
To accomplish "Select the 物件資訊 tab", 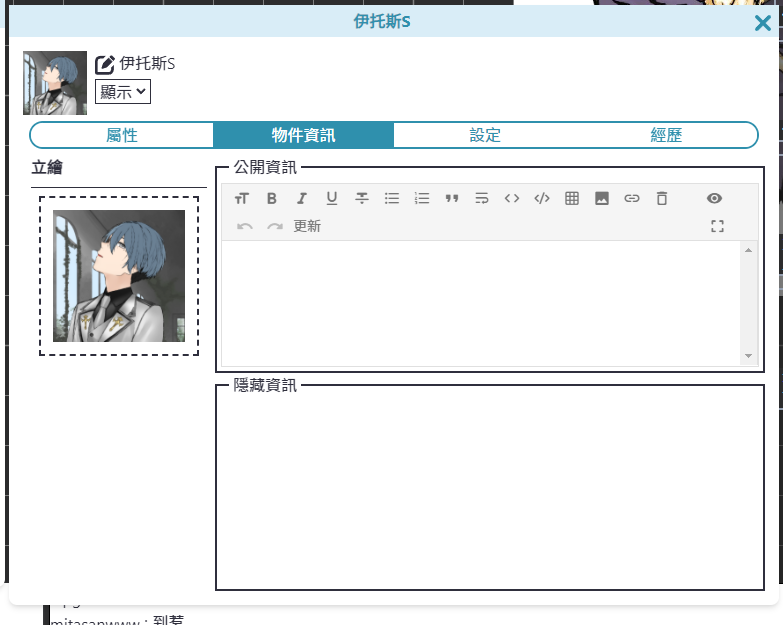I will 304,135.
